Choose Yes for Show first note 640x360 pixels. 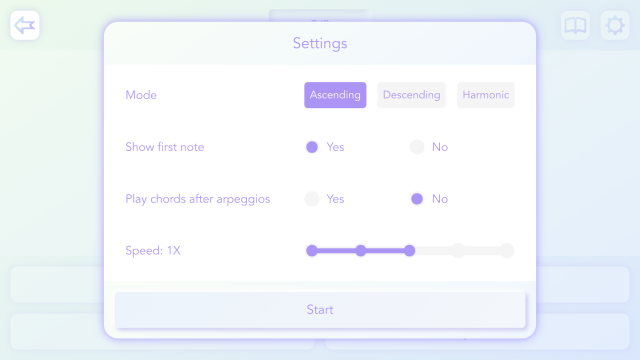312,147
